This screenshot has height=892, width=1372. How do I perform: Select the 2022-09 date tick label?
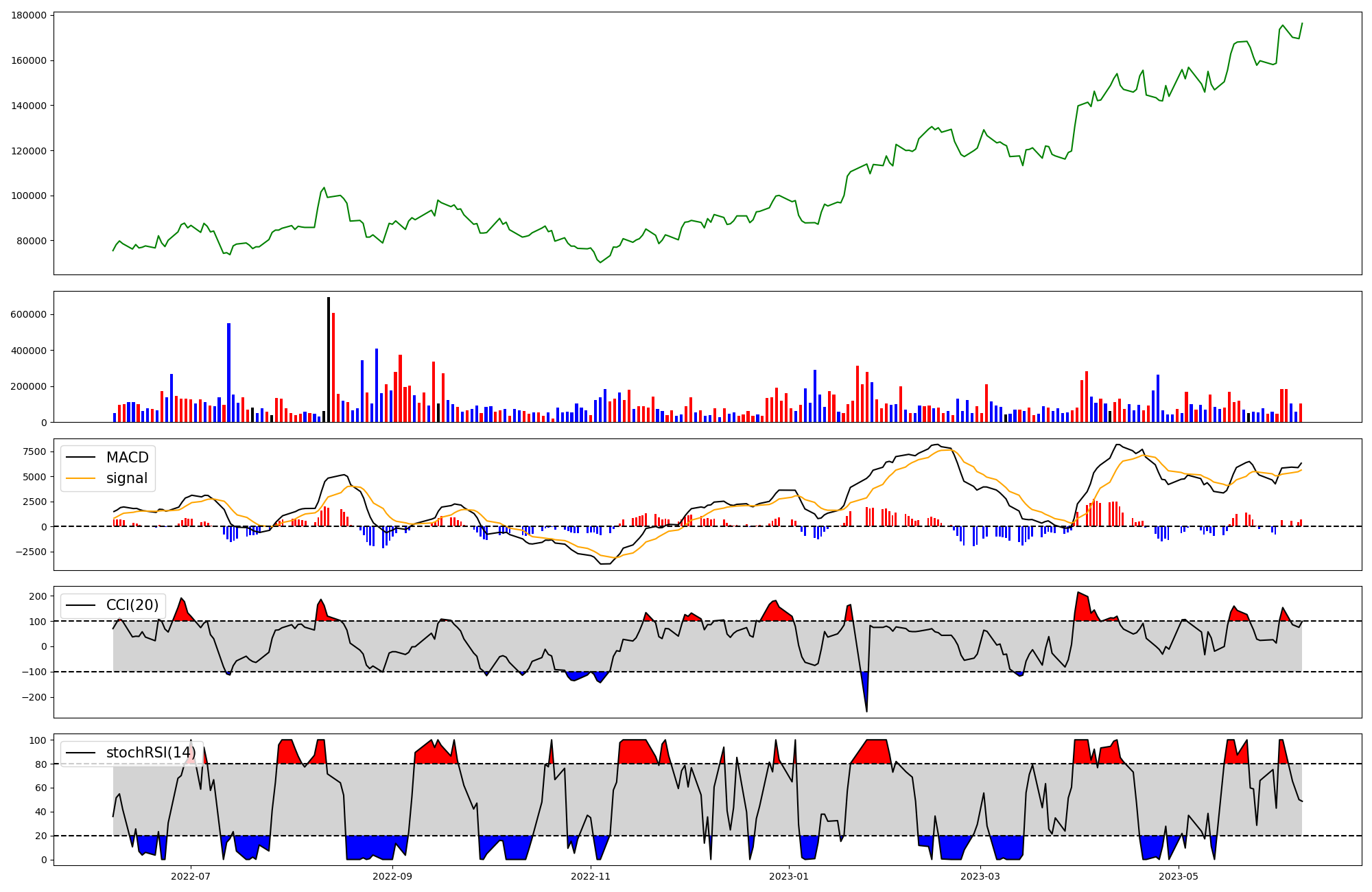(x=392, y=876)
